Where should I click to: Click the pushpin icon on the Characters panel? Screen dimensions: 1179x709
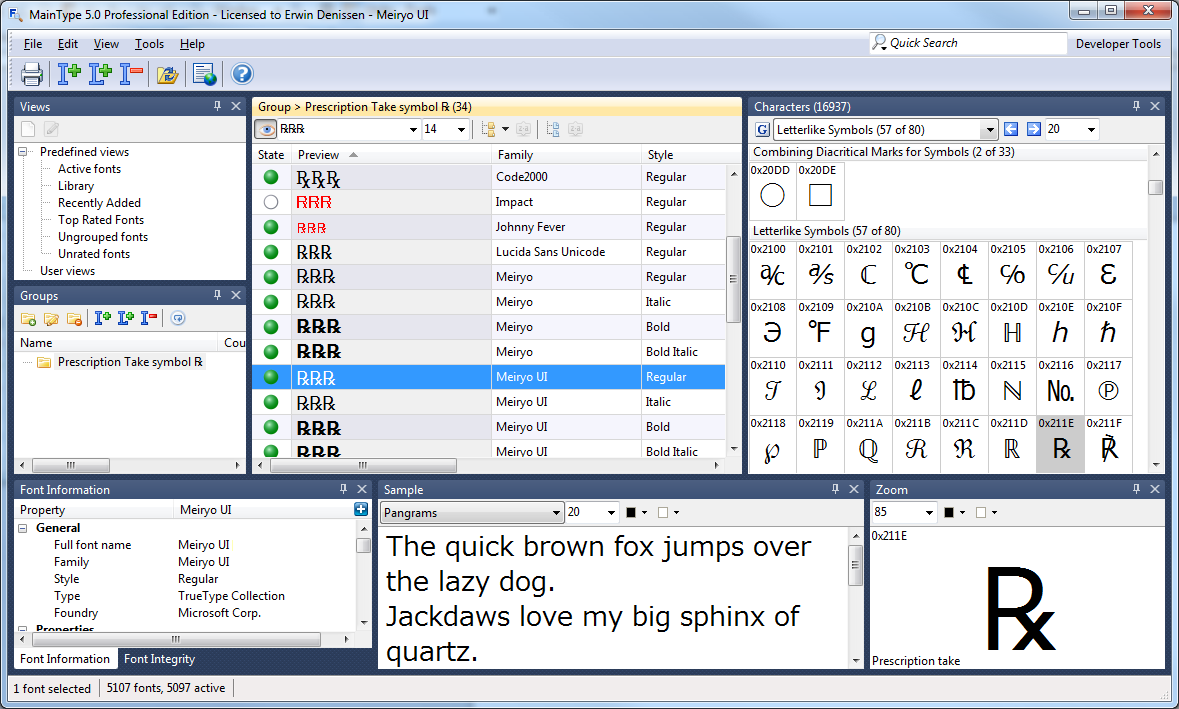tap(1136, 106)
